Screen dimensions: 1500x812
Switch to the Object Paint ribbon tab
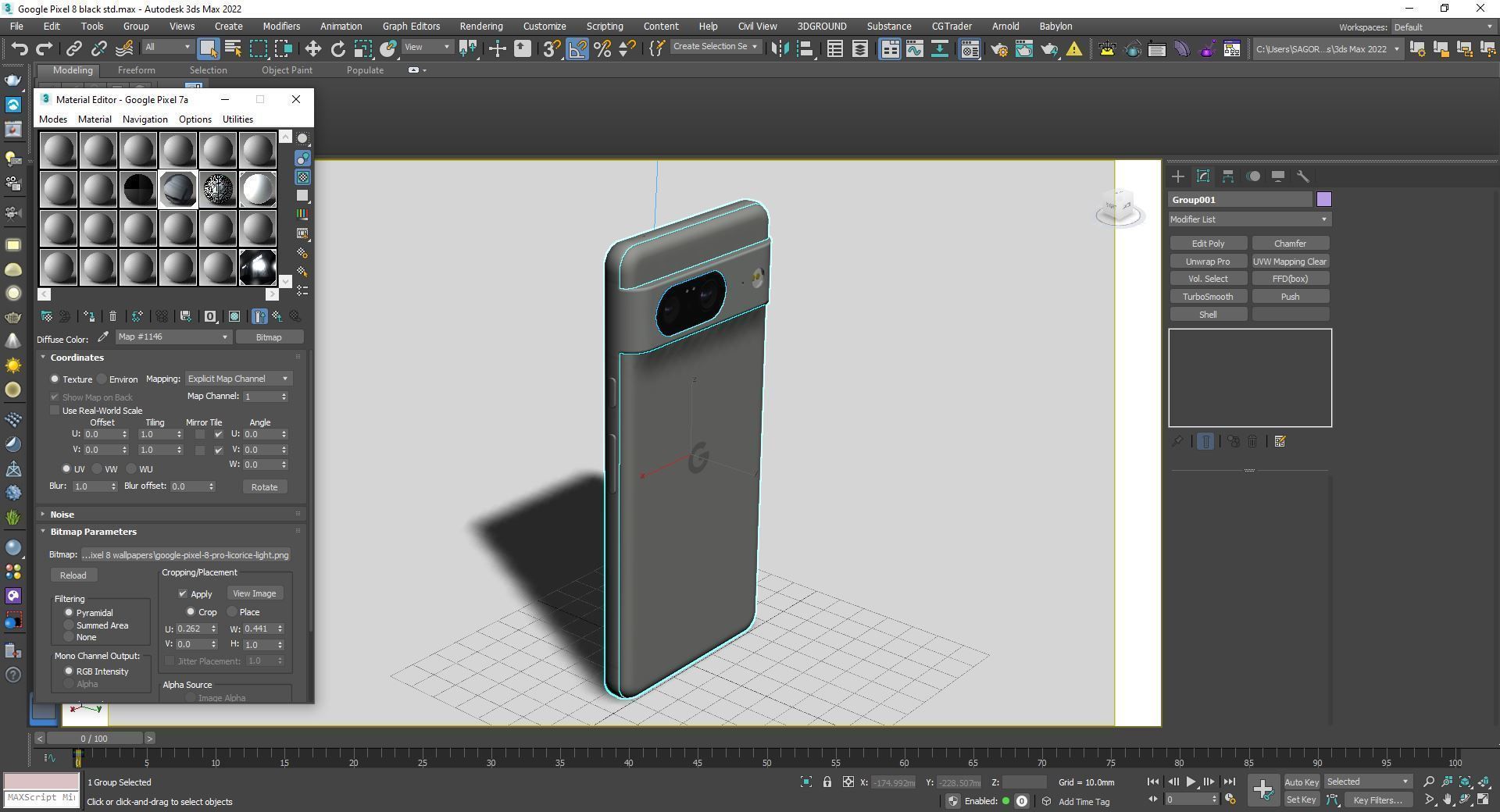(x=287, y=69)
